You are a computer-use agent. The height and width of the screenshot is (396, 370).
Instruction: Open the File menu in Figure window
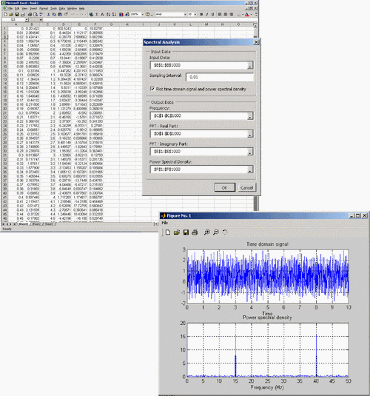click(x=164, y=223)
